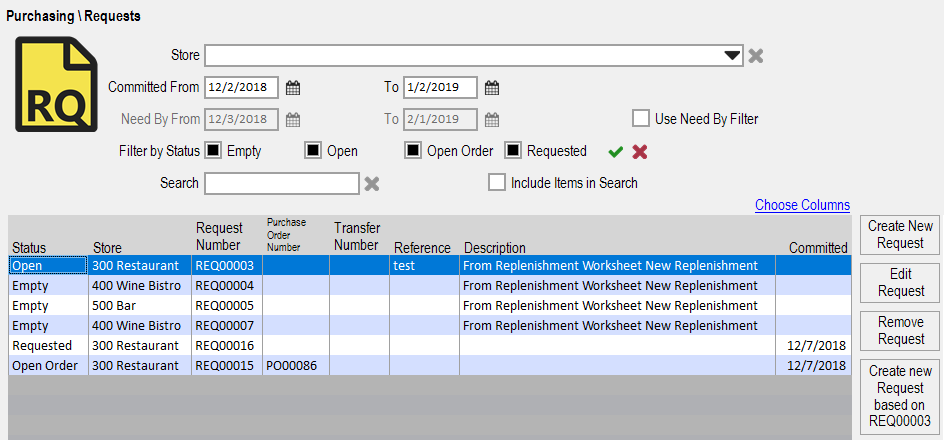Open calendar for Committed To date
This screenshot has height=440, width=944.
492,88
